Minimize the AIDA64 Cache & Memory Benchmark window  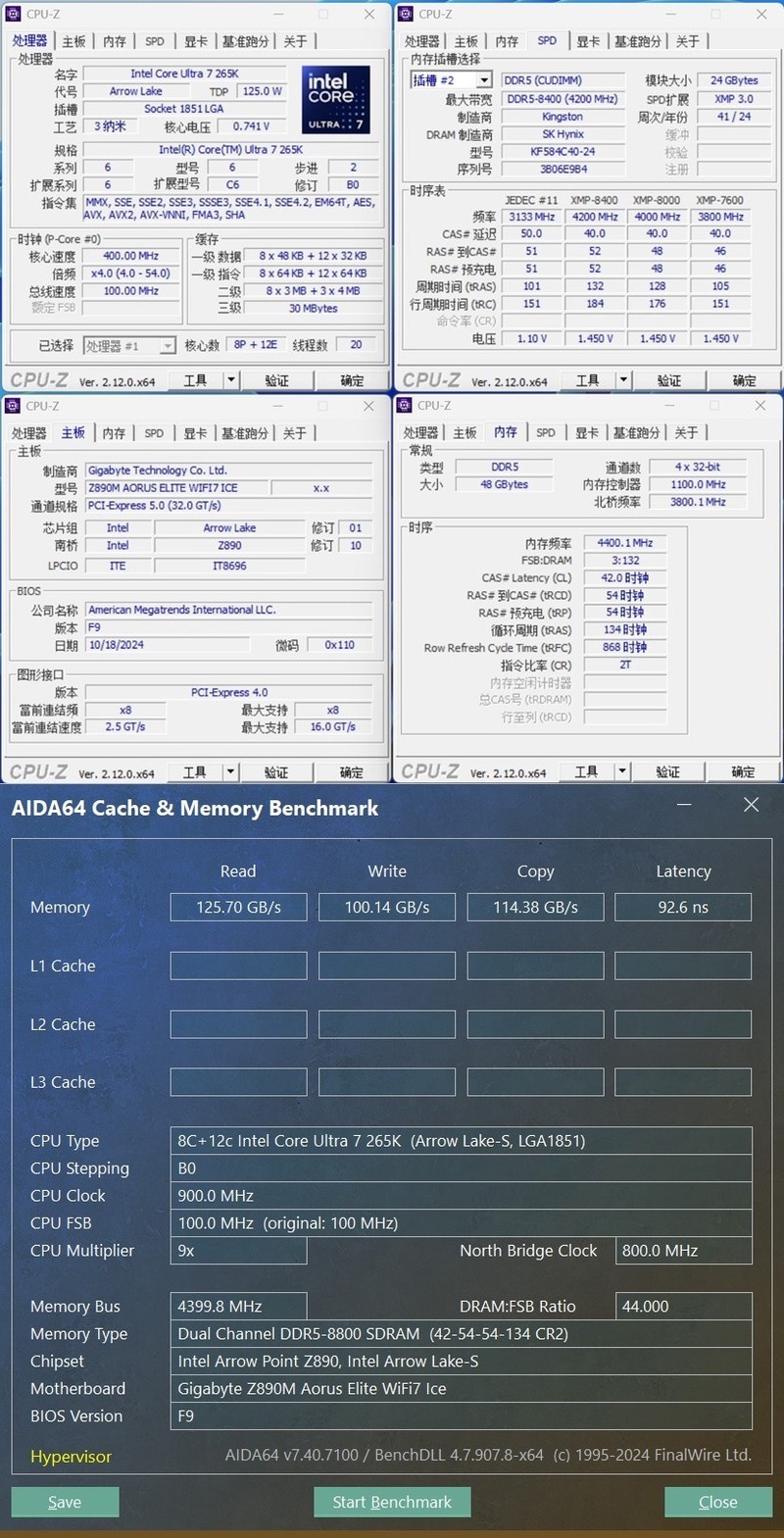[x=684, y=805]
